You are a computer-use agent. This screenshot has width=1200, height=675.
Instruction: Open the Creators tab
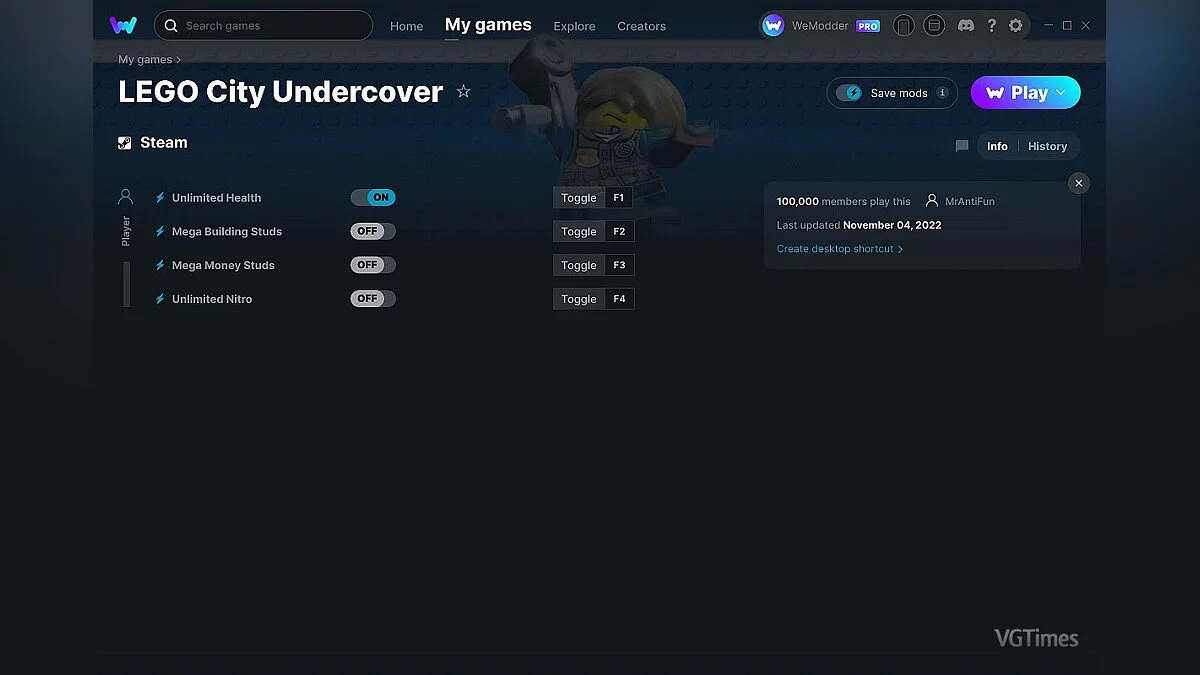tap(641, 26)
